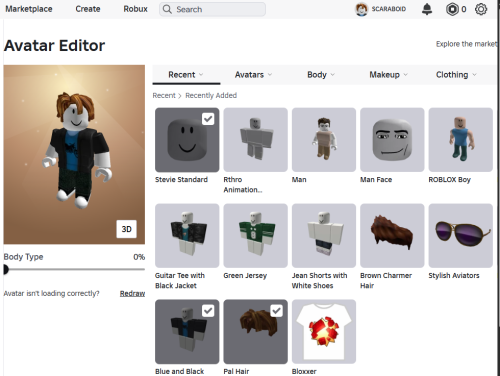
Task: Click the Redraw link
Action: tap(132, 293)
